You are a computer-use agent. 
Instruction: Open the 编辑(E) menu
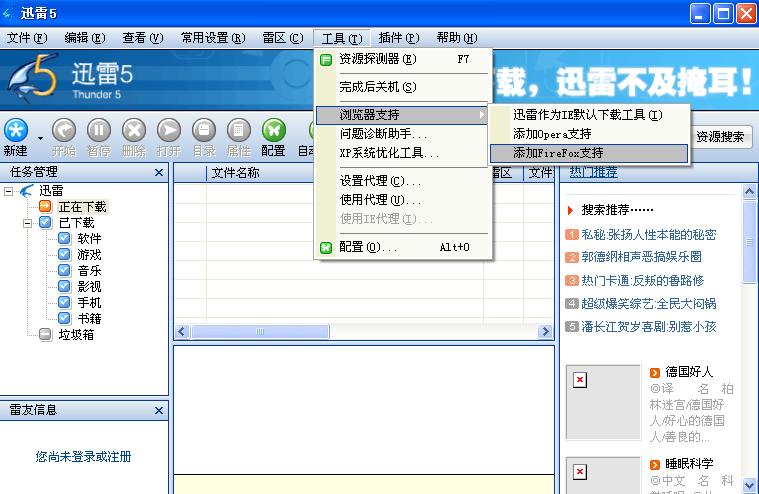[x=85, y=38]
